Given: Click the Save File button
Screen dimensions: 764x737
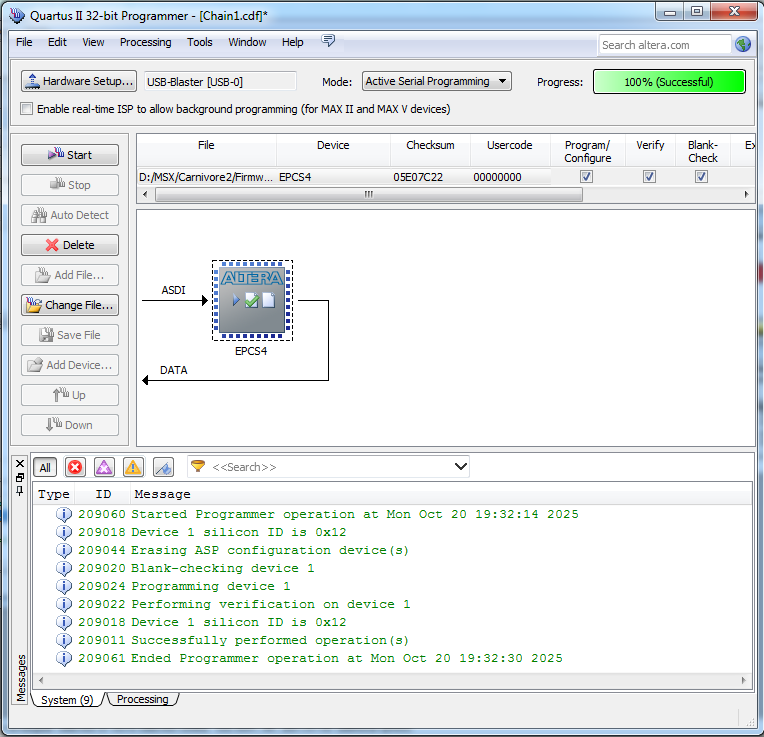Looking at the screenshot, I should click(70, 335).
